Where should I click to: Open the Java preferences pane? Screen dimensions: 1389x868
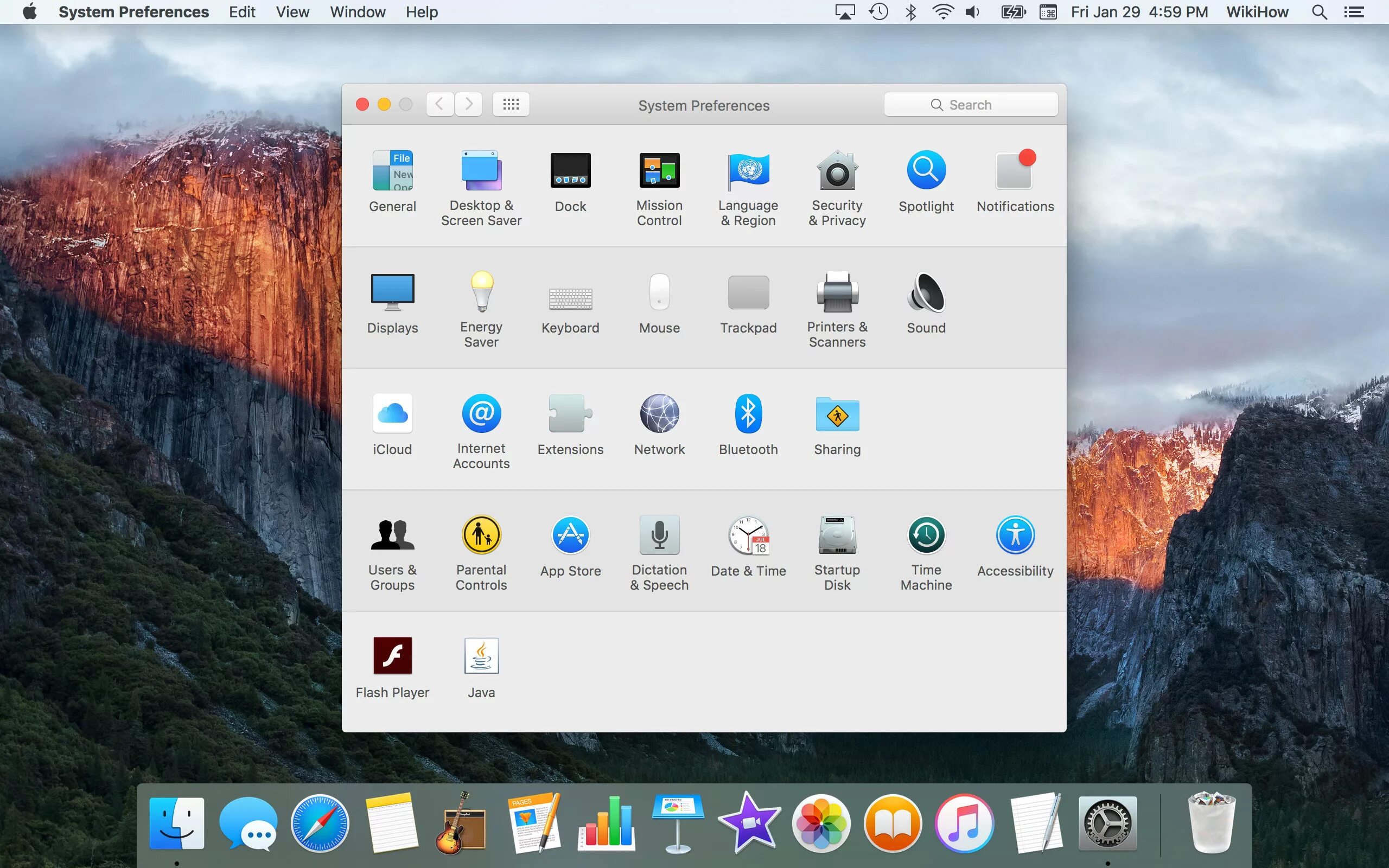coord(481,656)
